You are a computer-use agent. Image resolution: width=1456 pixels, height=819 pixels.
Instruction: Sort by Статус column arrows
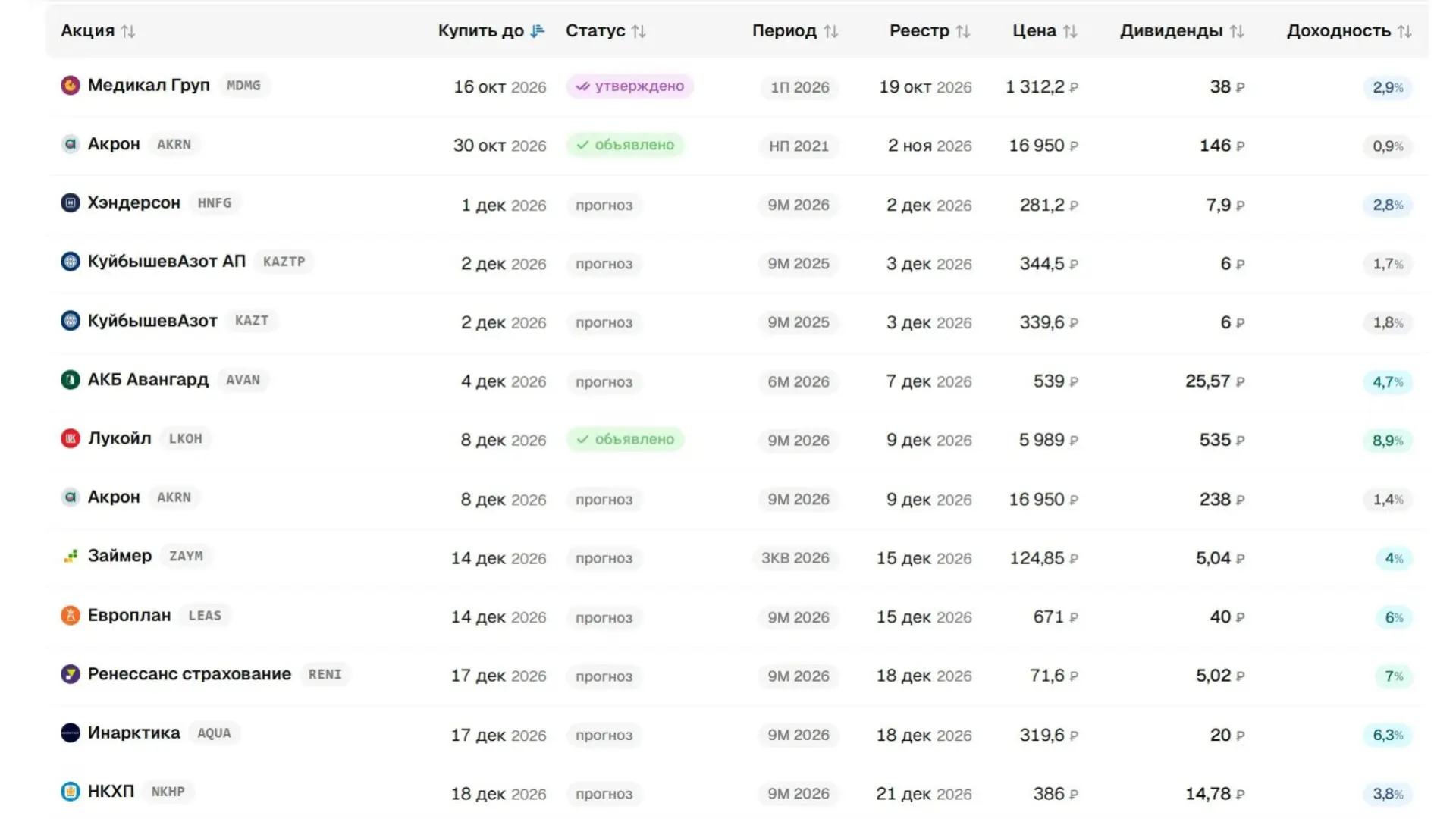639,31
